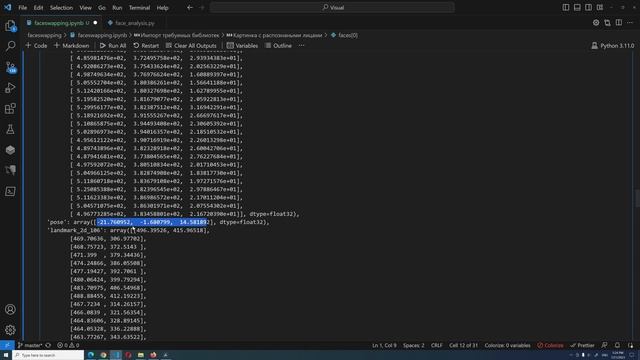Clear All Outputs in notebook
This screenshot has width=640, height=360.
[191, 46]
